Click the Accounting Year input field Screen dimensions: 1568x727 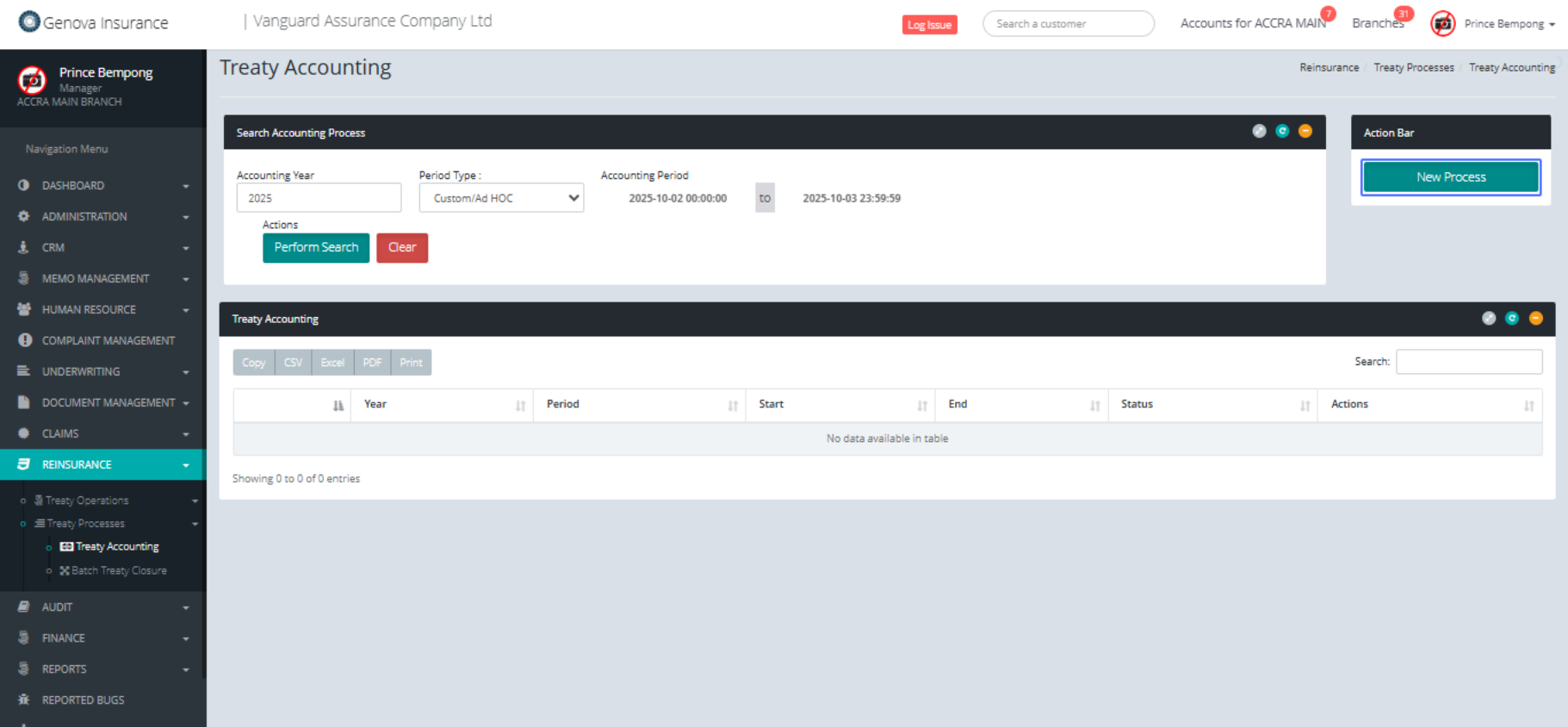click(x=319, y=198)
